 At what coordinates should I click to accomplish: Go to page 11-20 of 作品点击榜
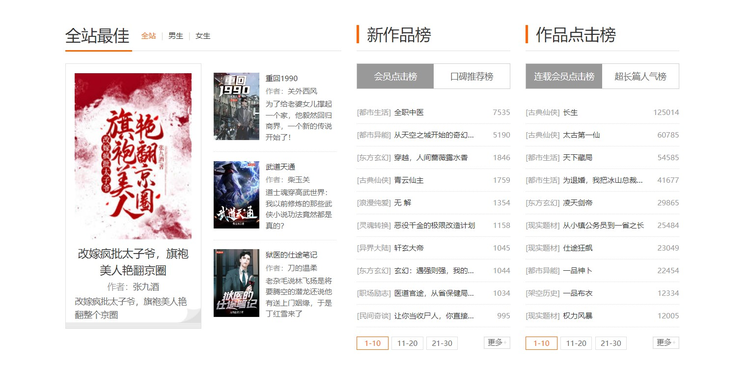[x=576, y=343]
